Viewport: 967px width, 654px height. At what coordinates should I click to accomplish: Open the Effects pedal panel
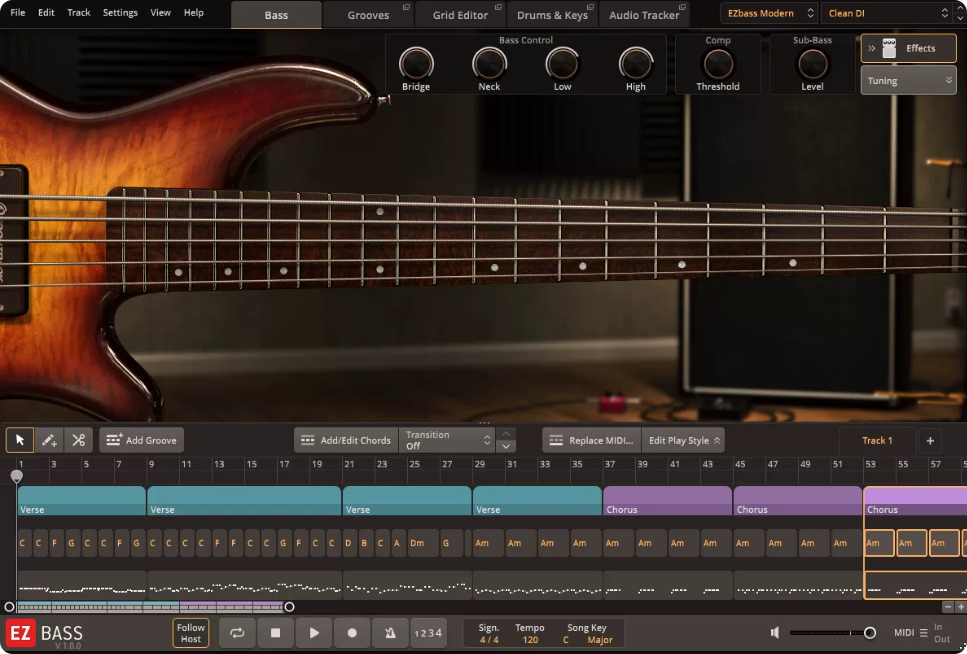(x=908, y=48)
